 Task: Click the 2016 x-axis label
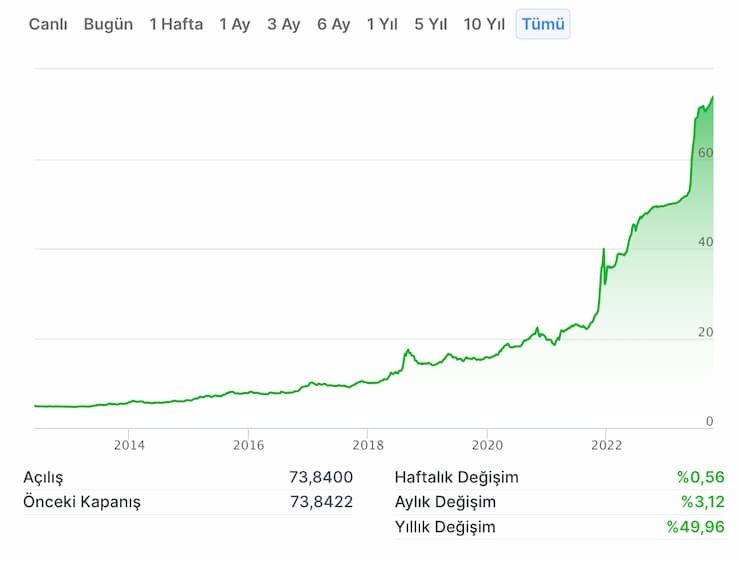[249, 445]
